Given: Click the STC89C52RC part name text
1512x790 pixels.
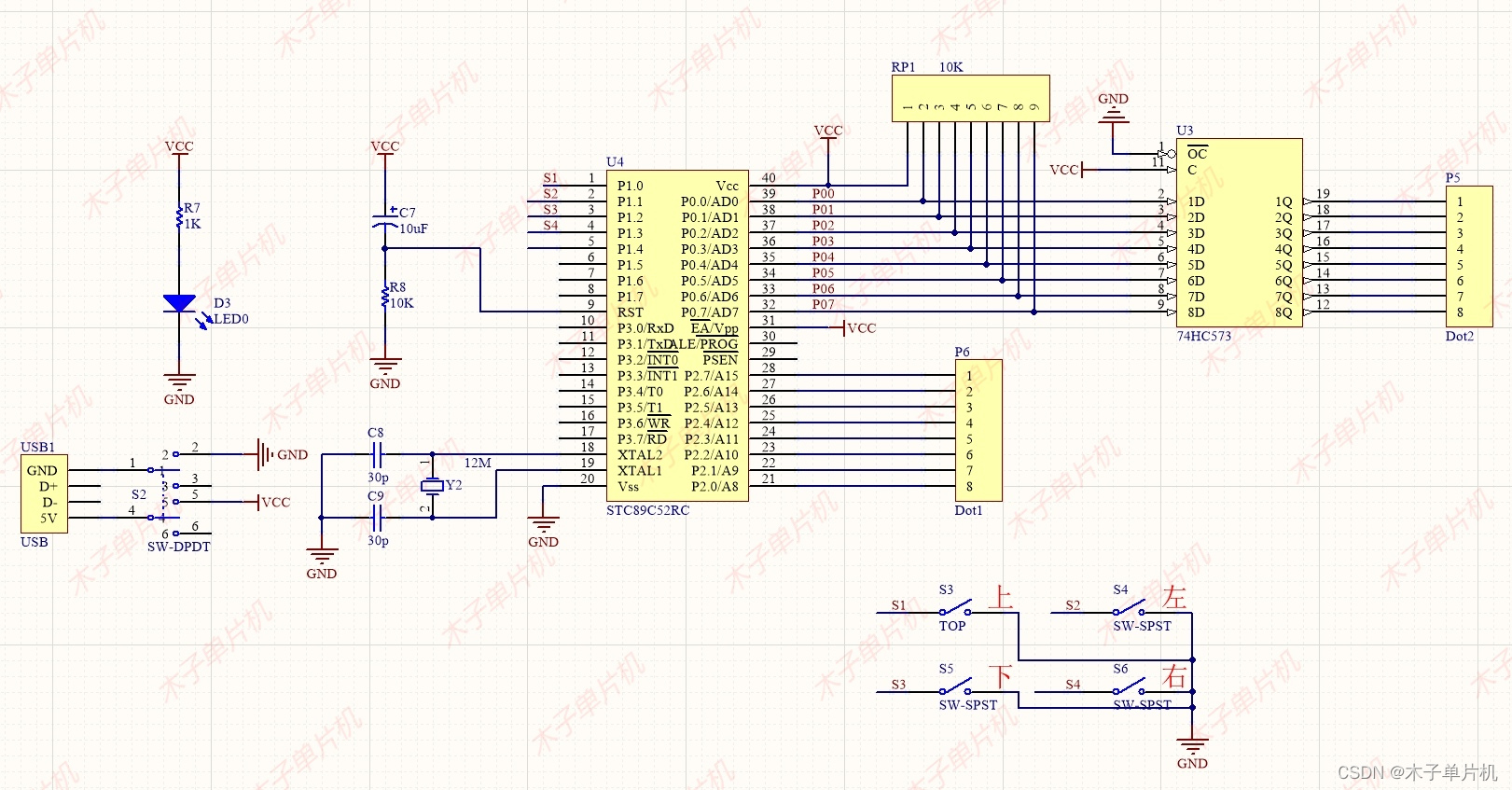Looking at the screenshot, I should (x=647, y=511).
